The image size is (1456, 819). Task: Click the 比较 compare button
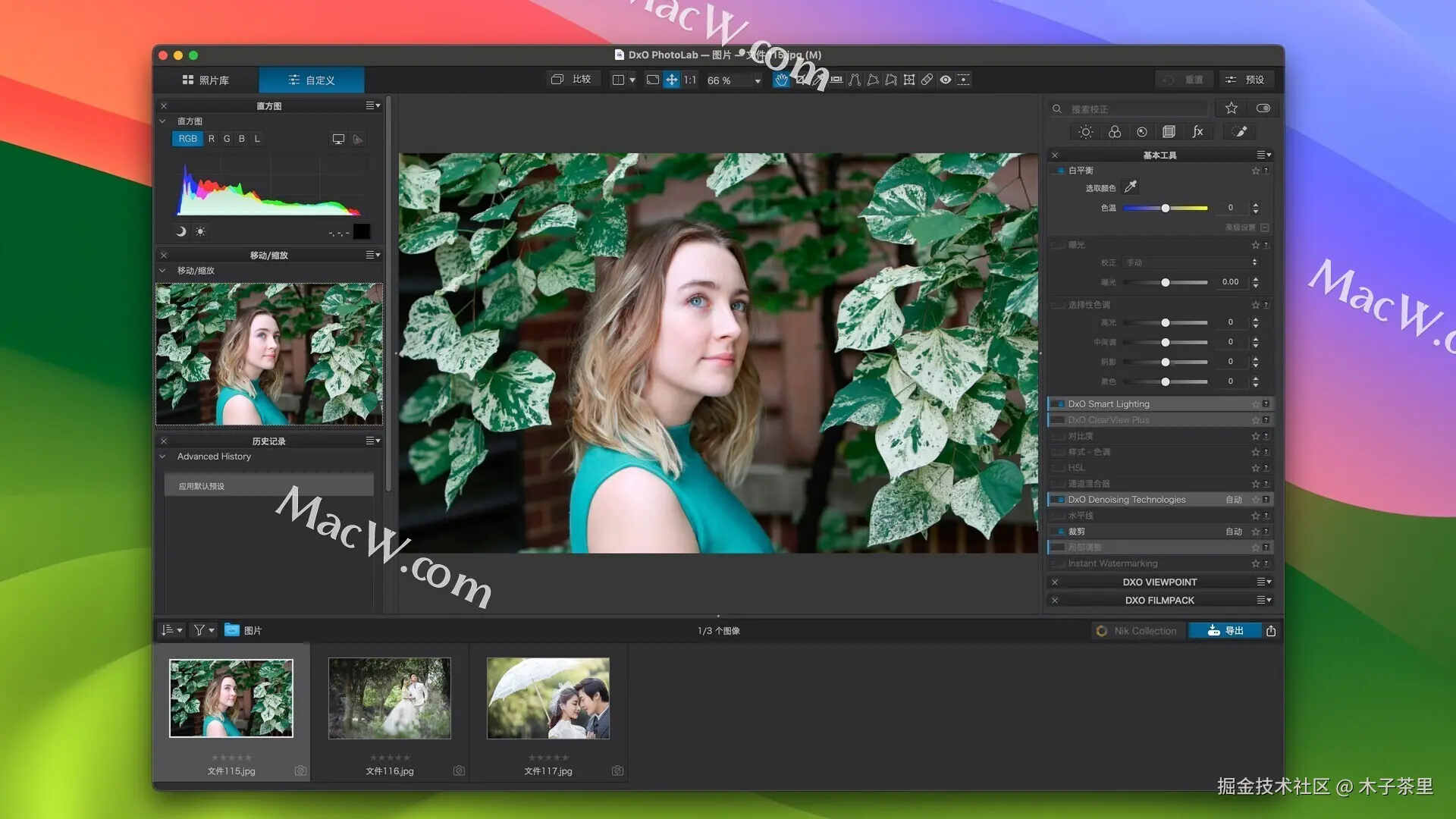click(572, 80)
